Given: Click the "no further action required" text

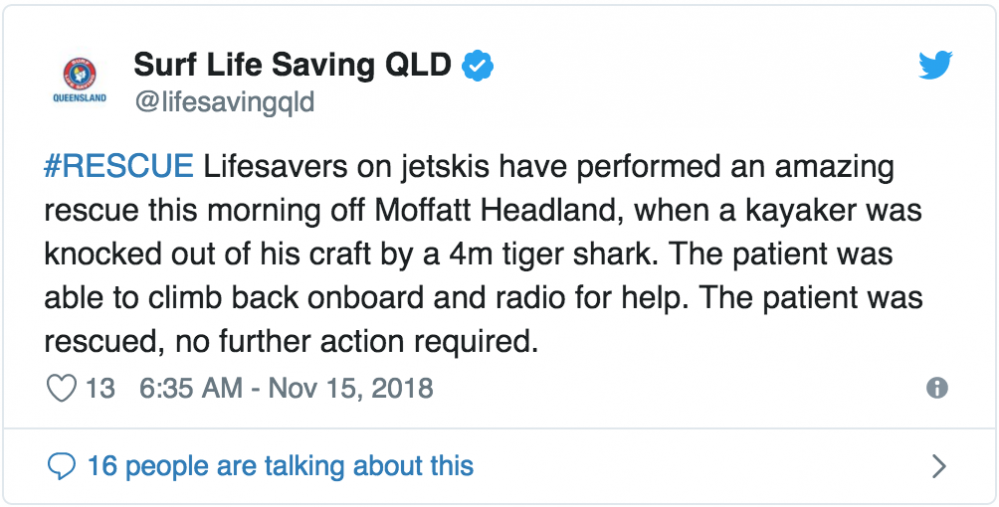Looking at the screenshot, I should click(x=349, y=342).
